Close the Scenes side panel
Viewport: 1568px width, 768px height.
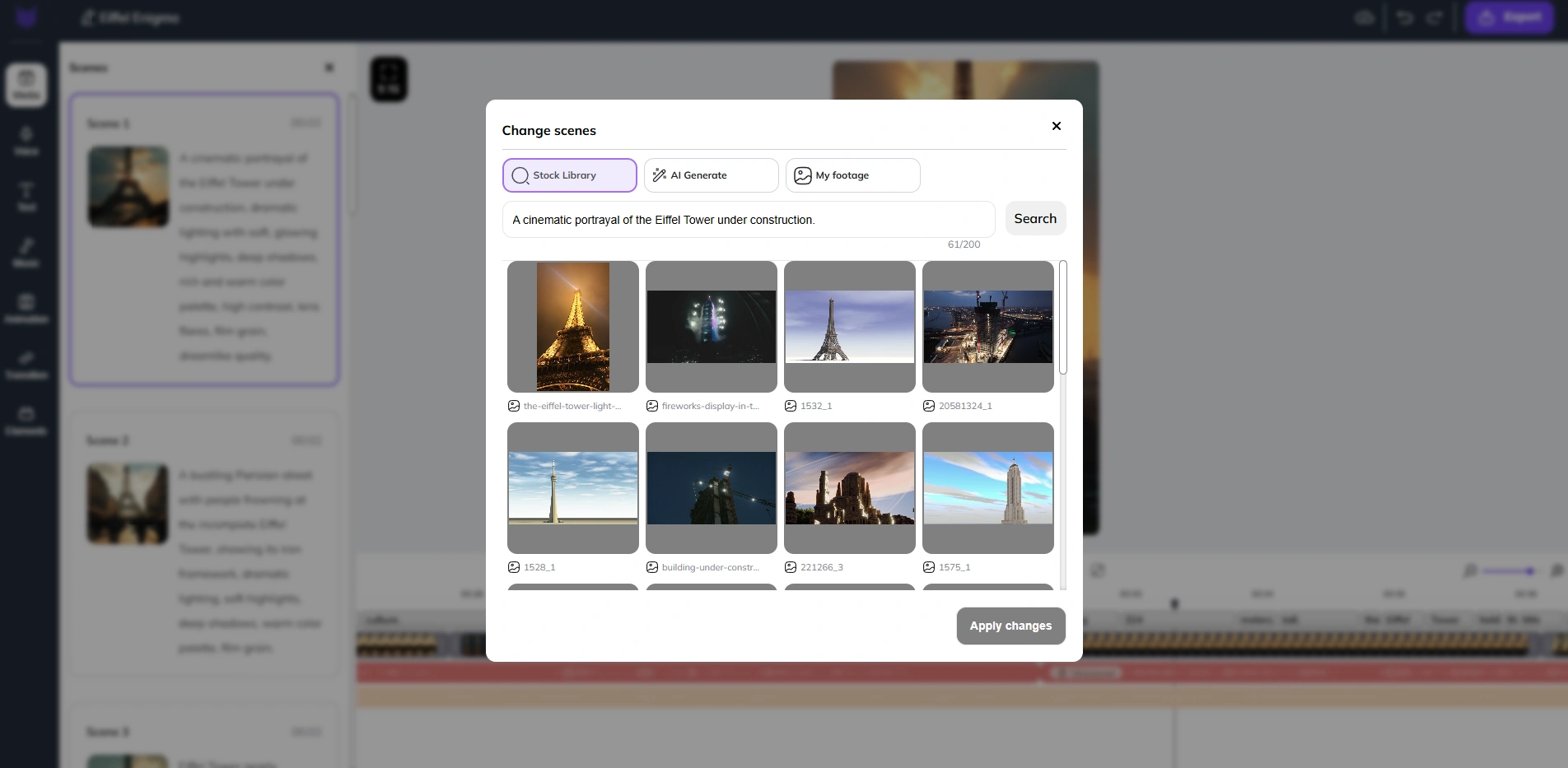329,67
